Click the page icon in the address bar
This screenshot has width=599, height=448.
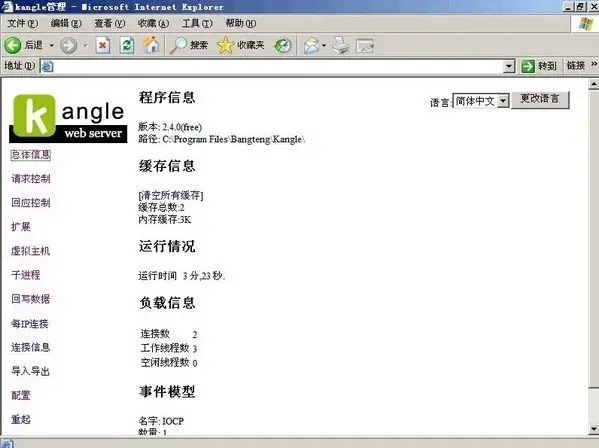[x=47, y=66]
